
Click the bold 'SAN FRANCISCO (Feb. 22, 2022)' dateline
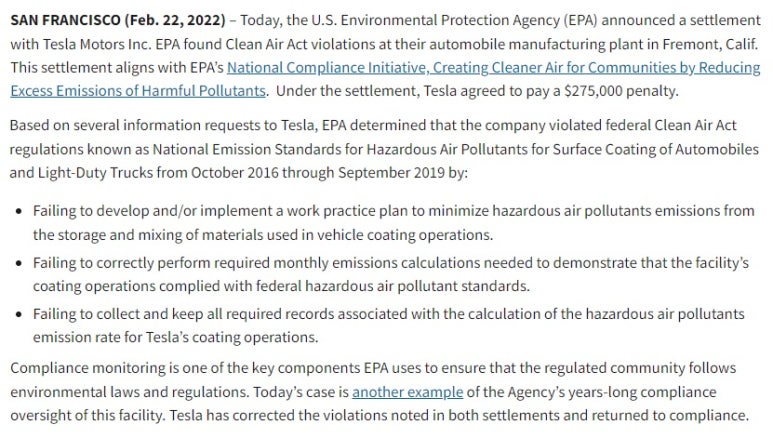(x=118, y=20)
